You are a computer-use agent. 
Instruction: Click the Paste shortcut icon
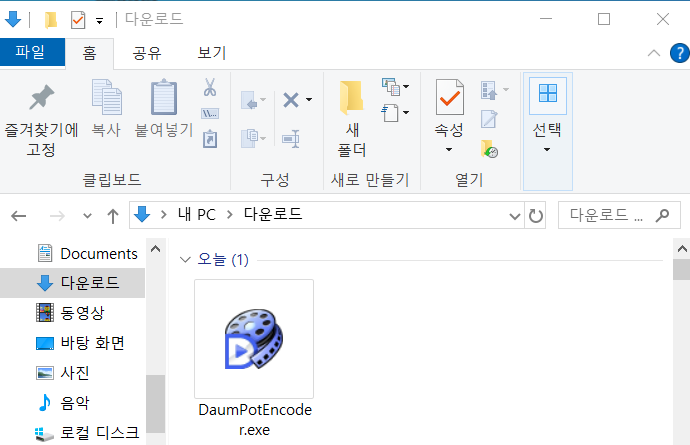[210, 139]
